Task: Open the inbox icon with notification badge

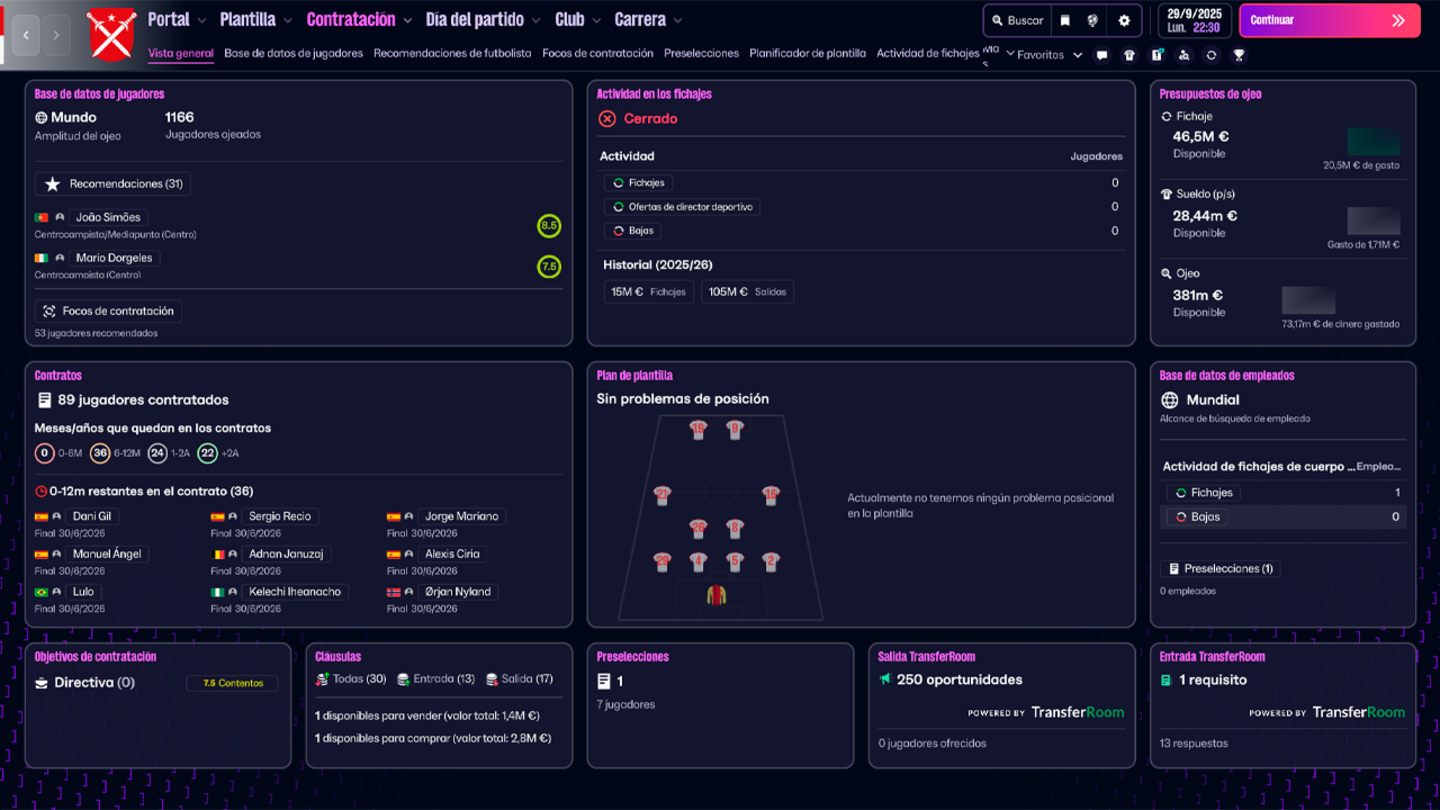Action: [1156, 55]
